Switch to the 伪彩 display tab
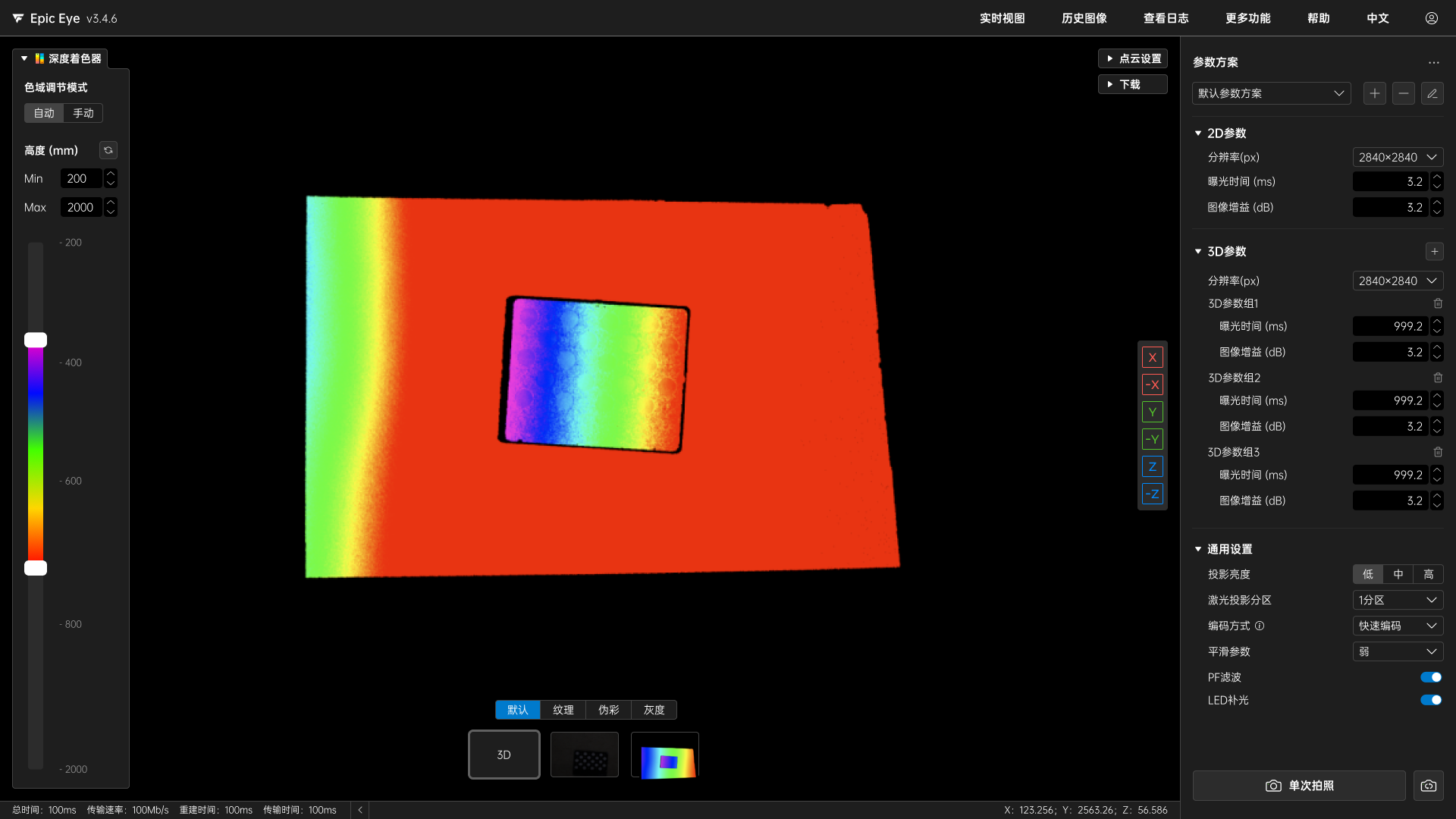 coord(608,710)
